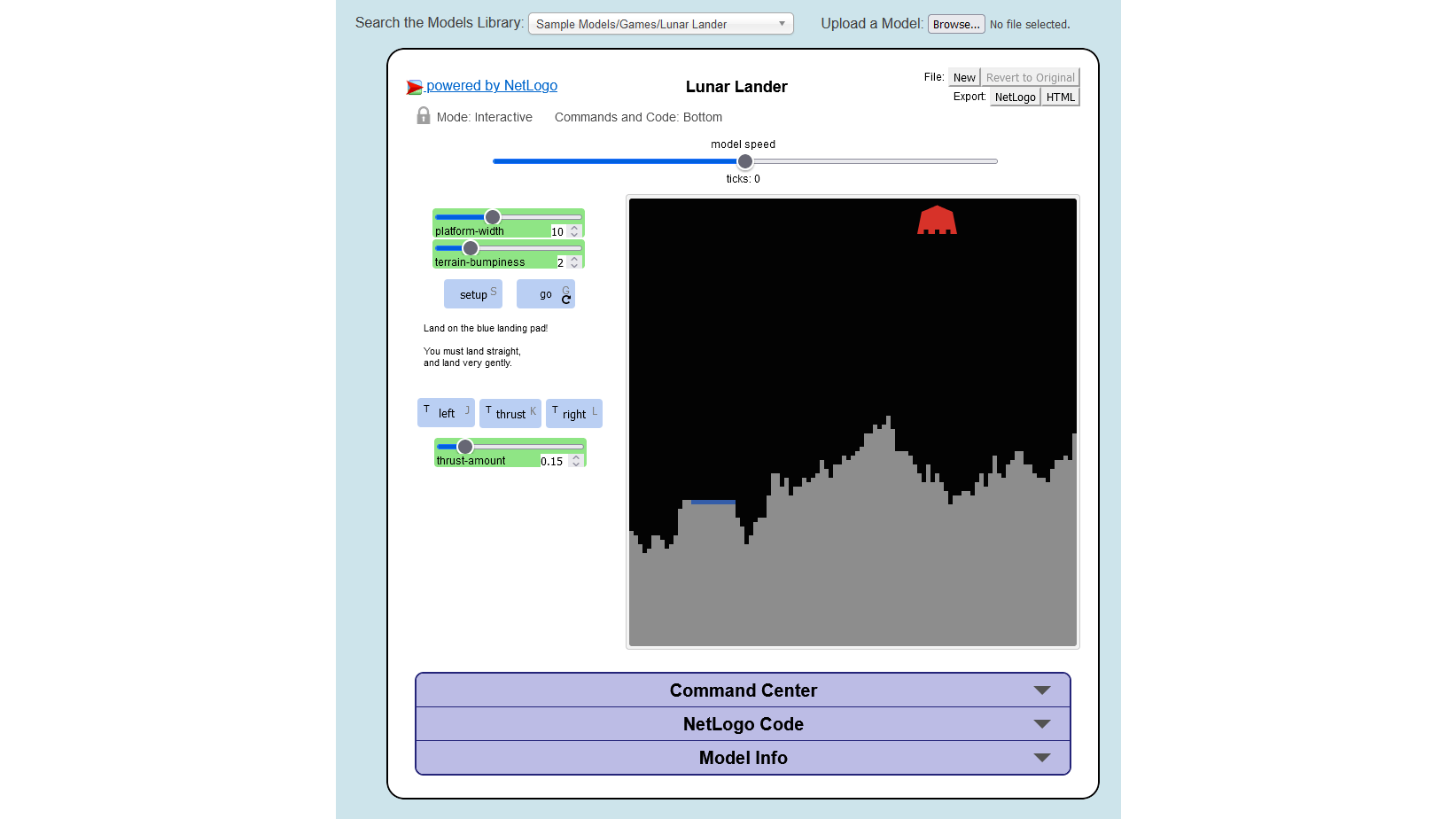This screenshot has width=1456, height=819.
Task: Expand the Model Info section
Action: pos(743,758)
